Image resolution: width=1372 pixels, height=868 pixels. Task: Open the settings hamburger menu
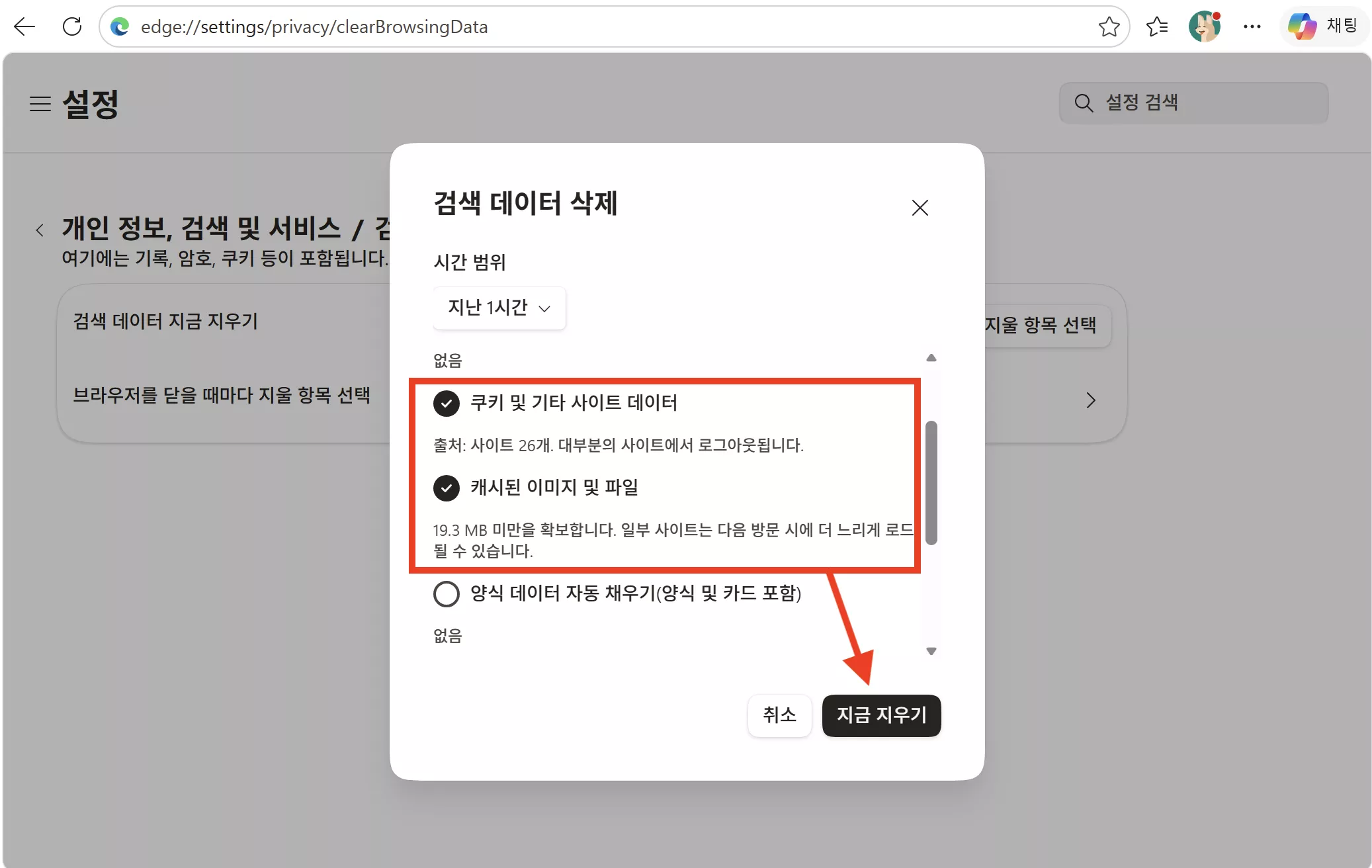40,104
